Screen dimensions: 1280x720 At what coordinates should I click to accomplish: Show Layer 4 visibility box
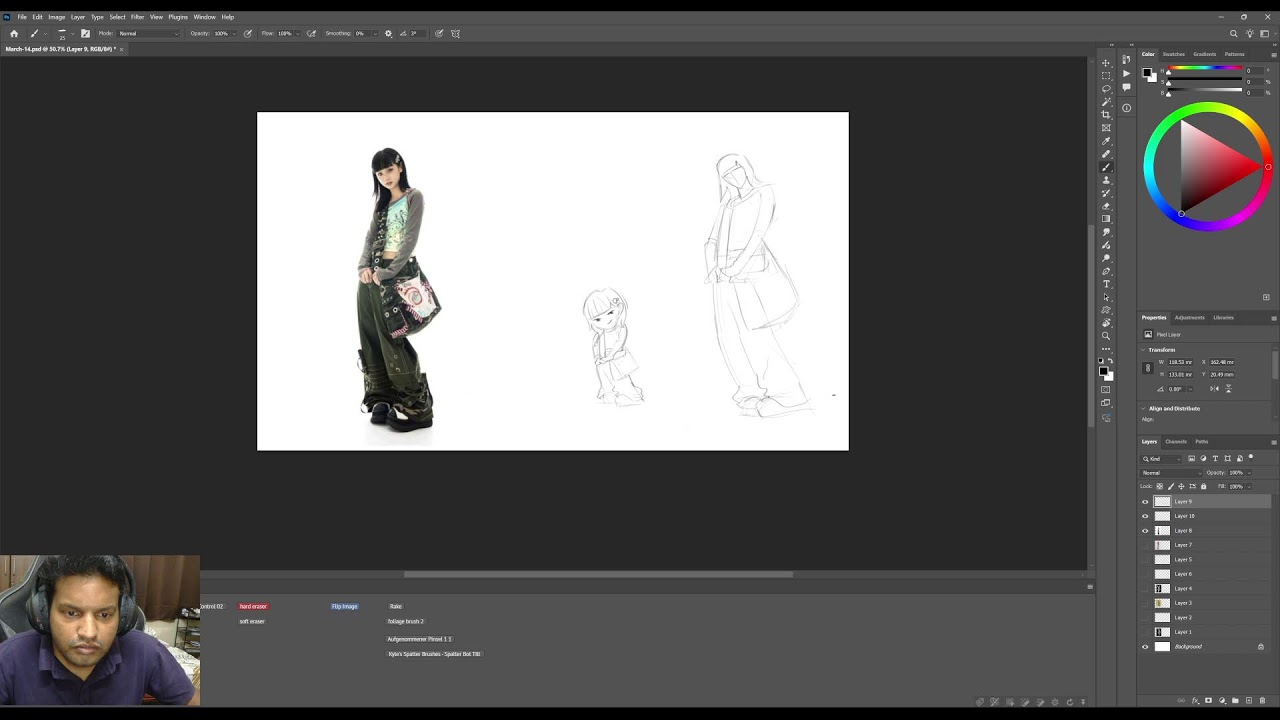[x=1146, y=589]
